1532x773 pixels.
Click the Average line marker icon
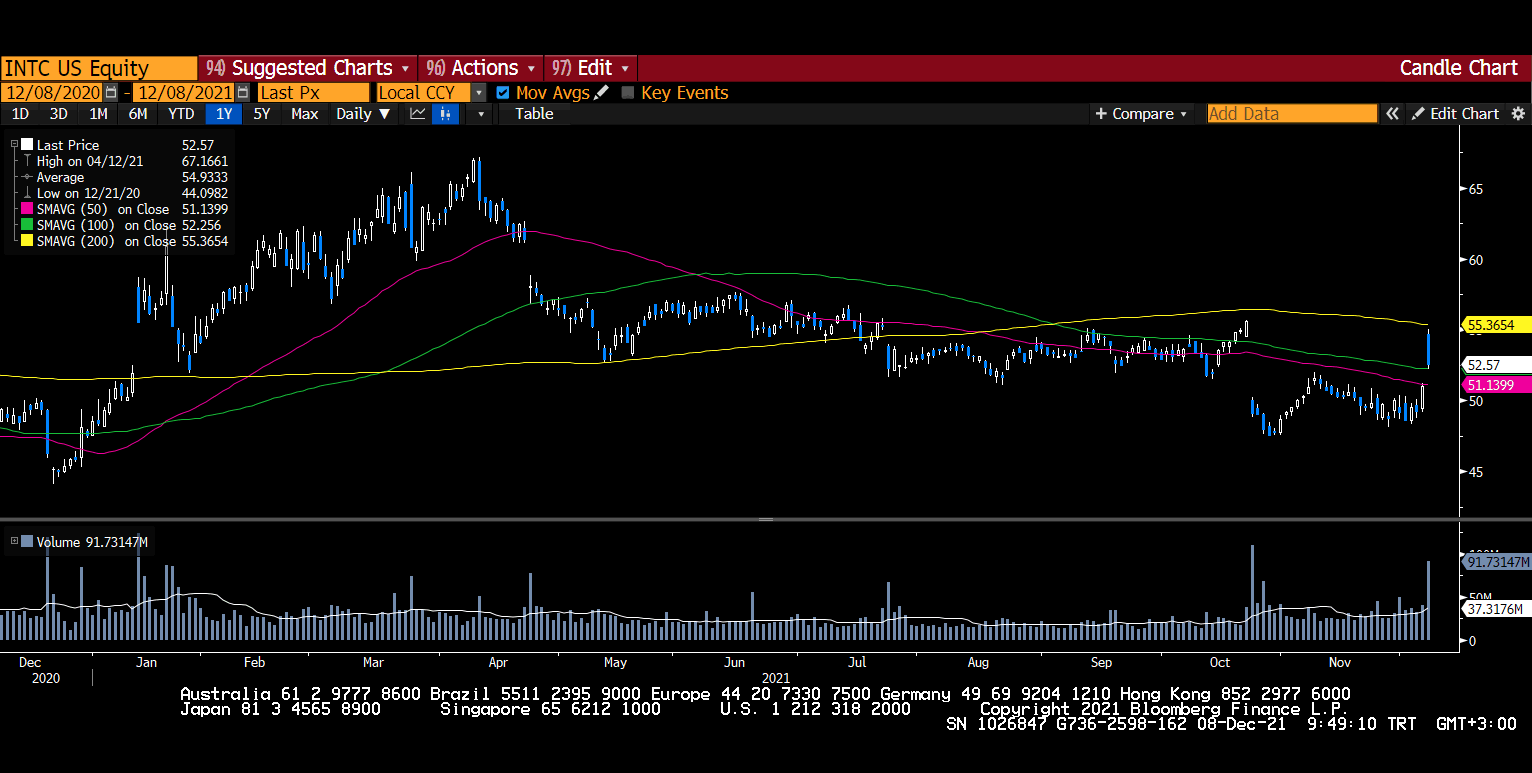(28, 177)
